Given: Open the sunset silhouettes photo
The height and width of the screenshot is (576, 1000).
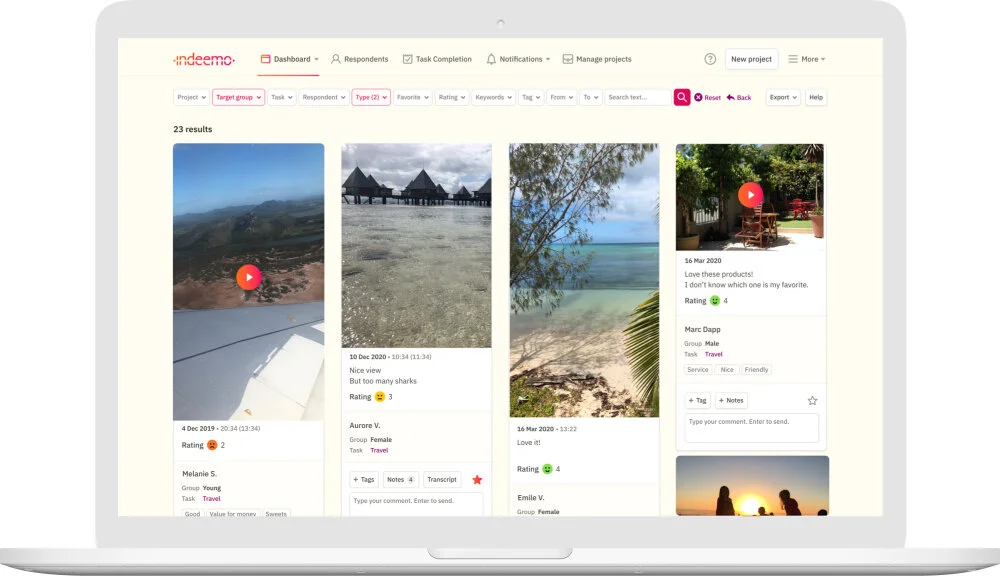Looking at the screenshot, I should point(753,485).
